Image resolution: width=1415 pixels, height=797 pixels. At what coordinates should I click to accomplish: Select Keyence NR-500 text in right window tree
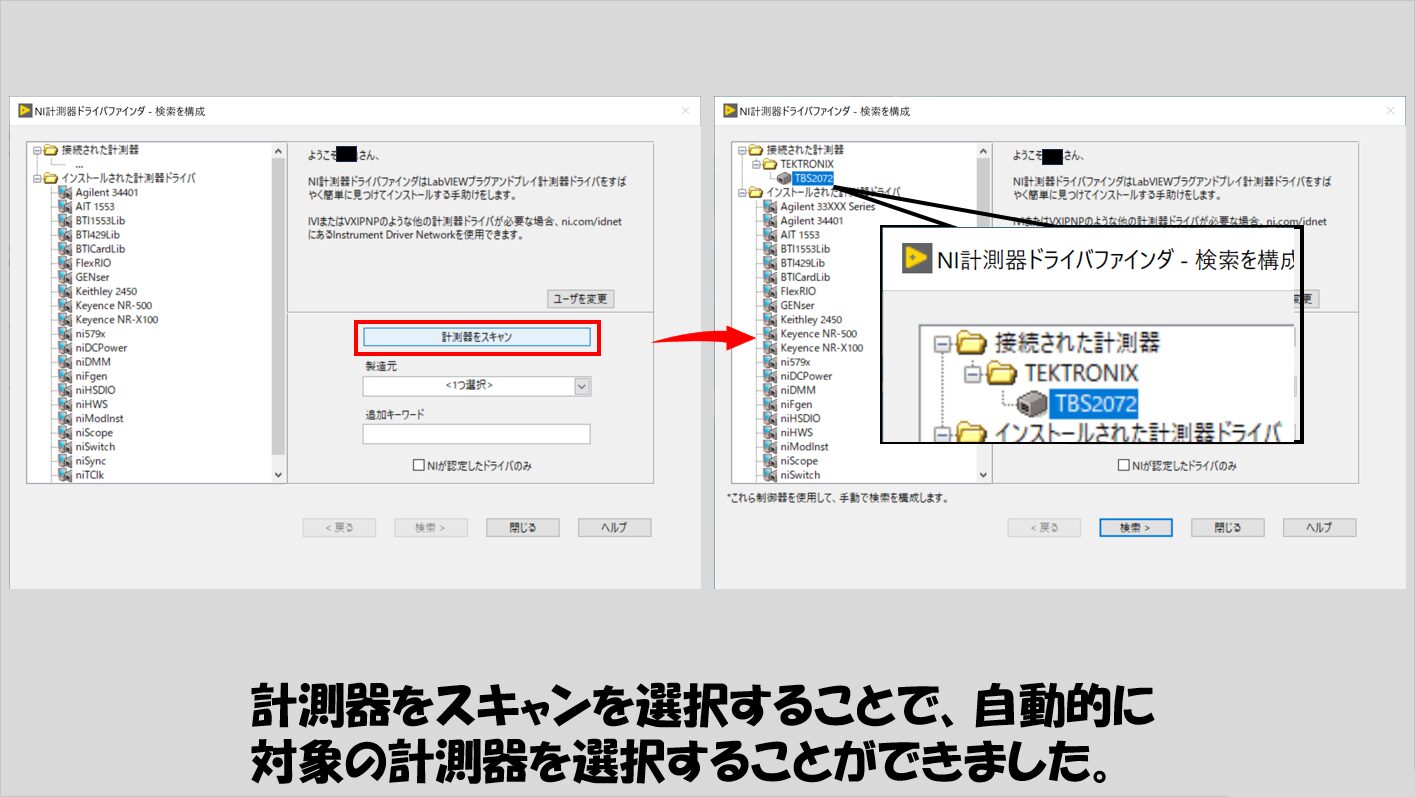tap(819, 334)
